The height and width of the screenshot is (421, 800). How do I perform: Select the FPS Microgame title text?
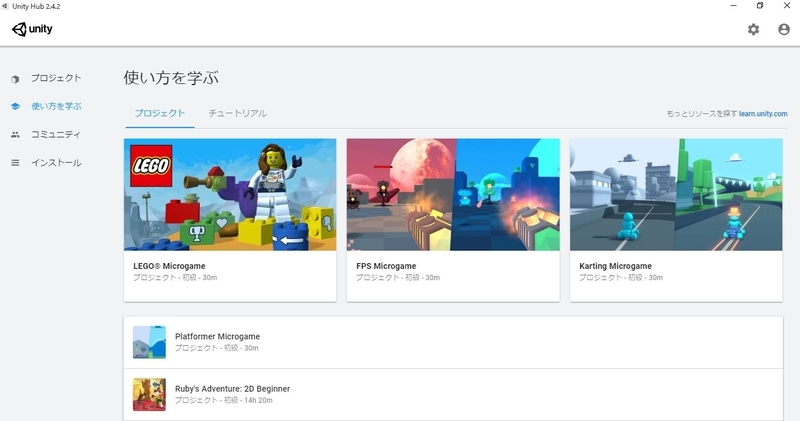(386, 266)
